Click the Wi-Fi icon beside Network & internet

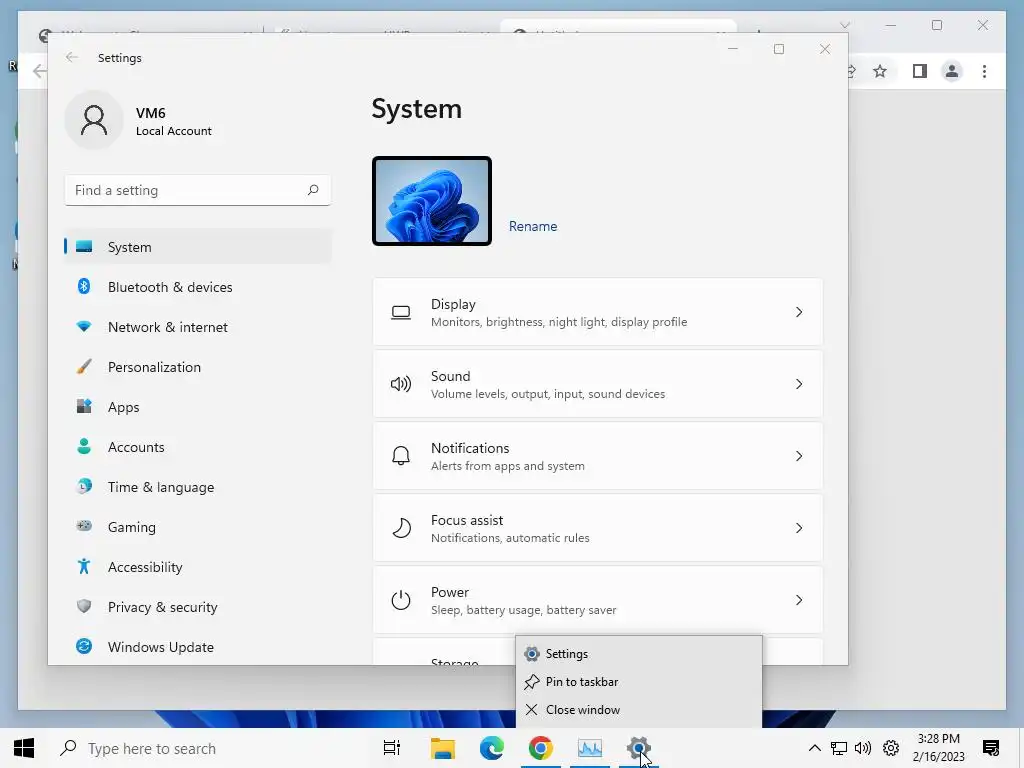click(84, 326)
